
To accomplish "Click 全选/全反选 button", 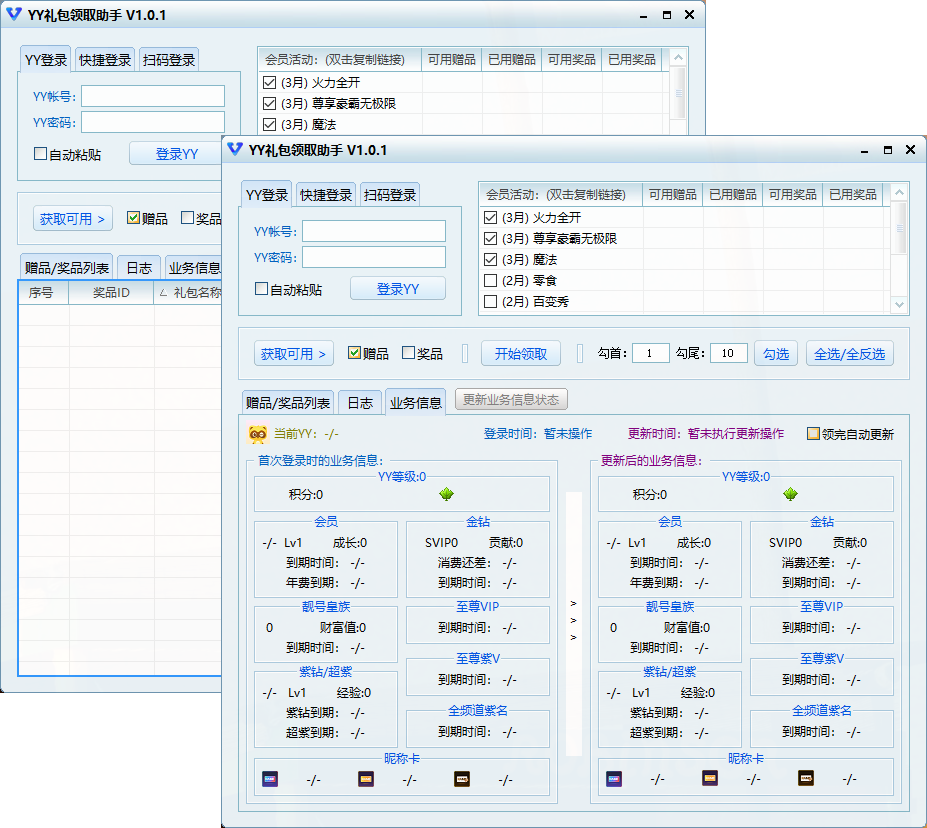I will (x=850, y=353).
